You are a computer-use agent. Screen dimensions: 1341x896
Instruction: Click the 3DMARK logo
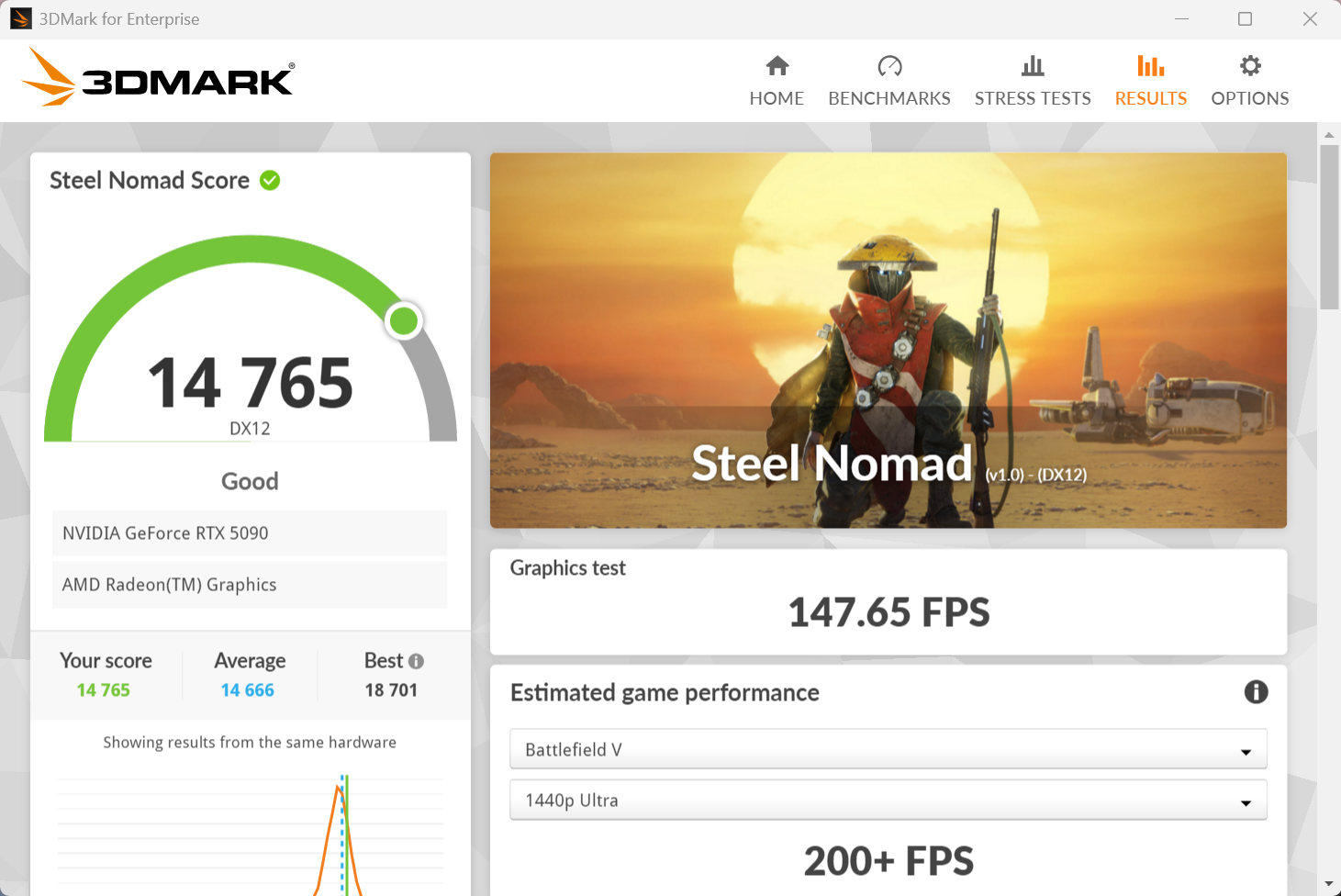click(x=158, y=78)
